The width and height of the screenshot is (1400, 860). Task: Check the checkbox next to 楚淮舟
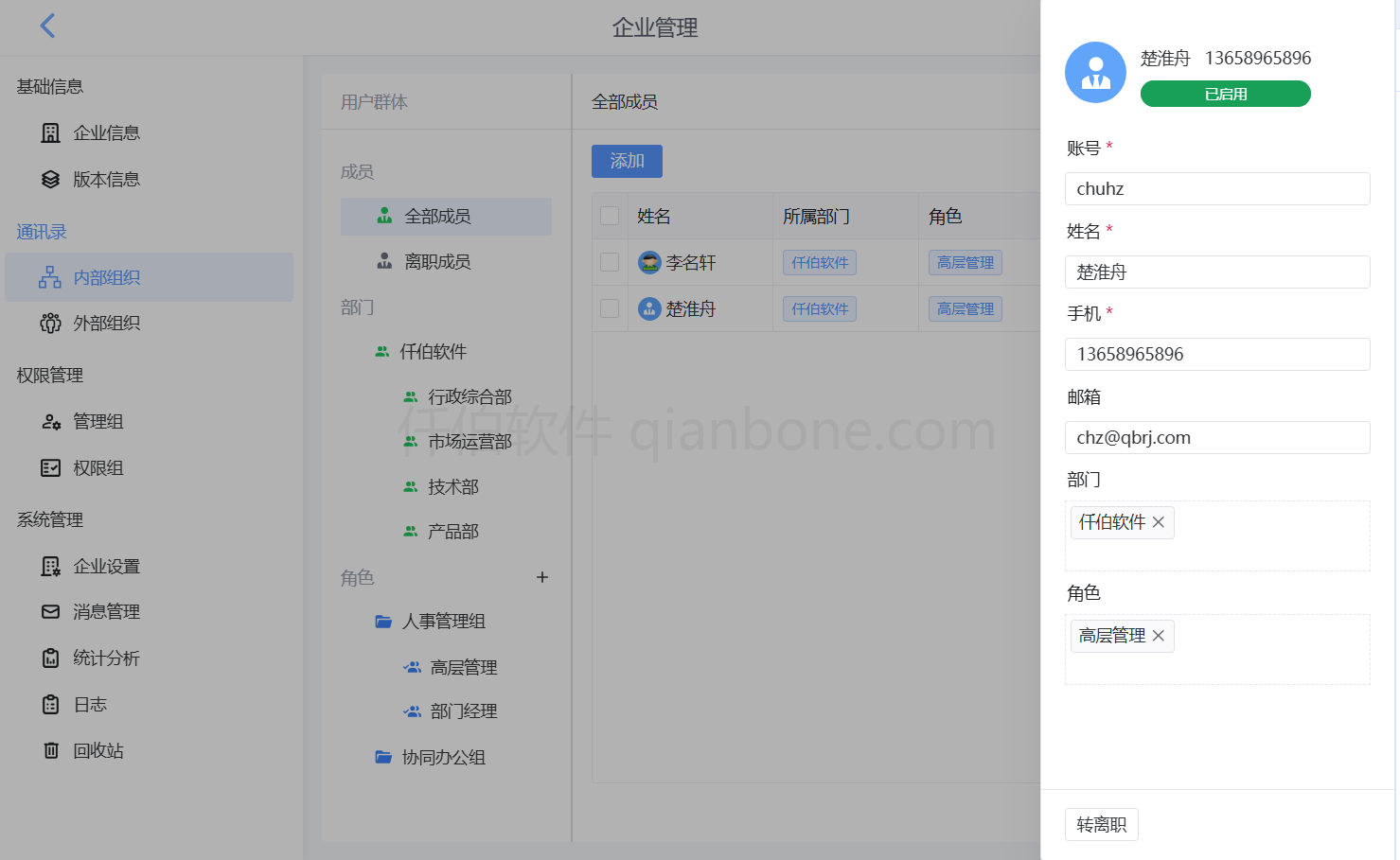pos(609,308)
